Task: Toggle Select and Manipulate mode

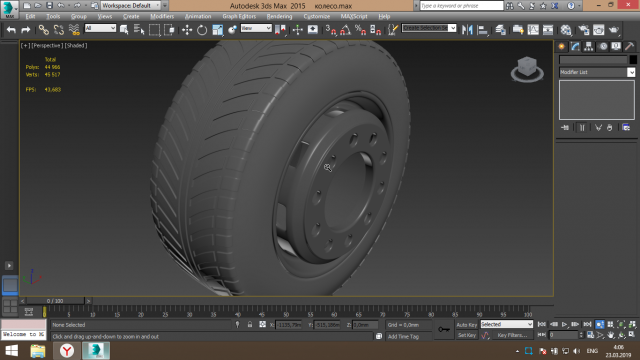Action: (x=298, y=30)
